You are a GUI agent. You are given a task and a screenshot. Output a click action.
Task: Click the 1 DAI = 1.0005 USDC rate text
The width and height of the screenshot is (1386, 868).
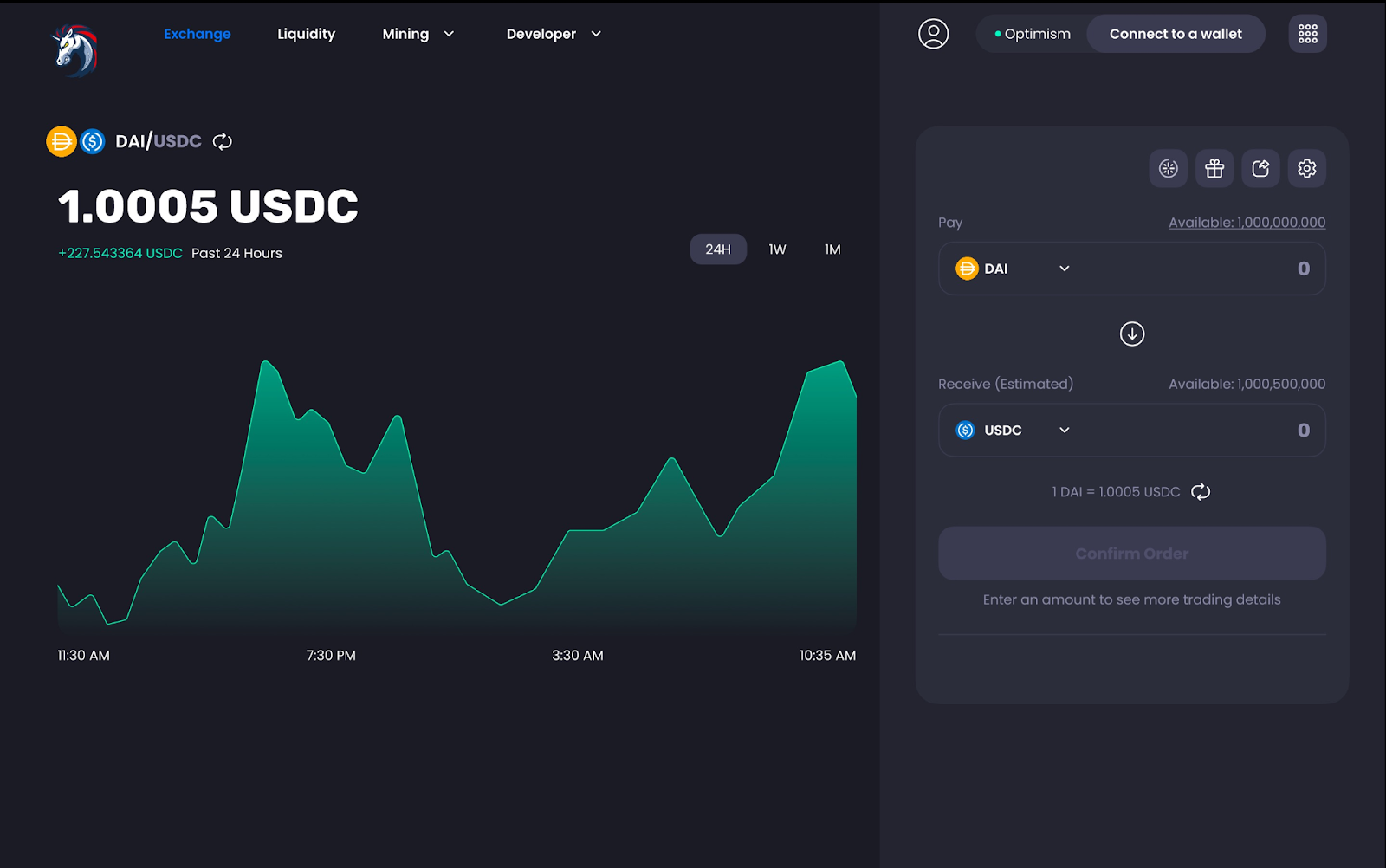click(x=1116, y=492)
